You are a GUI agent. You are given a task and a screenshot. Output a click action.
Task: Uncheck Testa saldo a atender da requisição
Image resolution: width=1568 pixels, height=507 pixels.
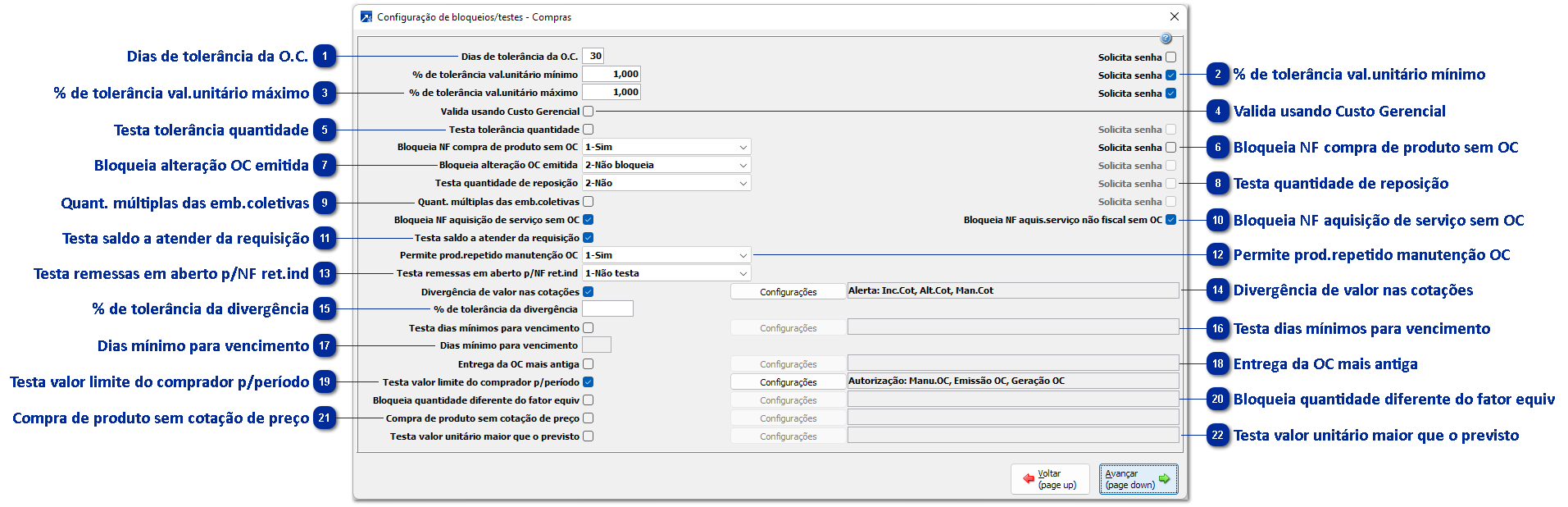(589, 238)
